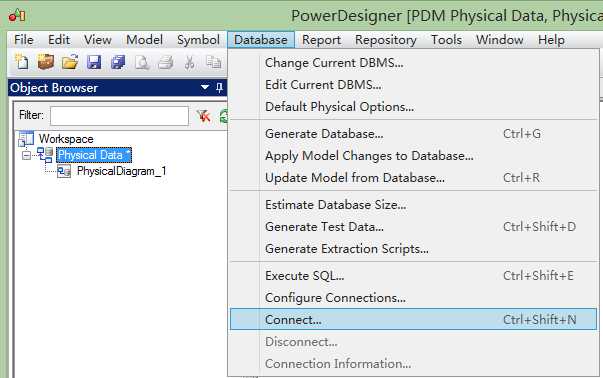The image size is (603, 378).
Task: Choose Configure Connections
Action: tap(413, 298)
